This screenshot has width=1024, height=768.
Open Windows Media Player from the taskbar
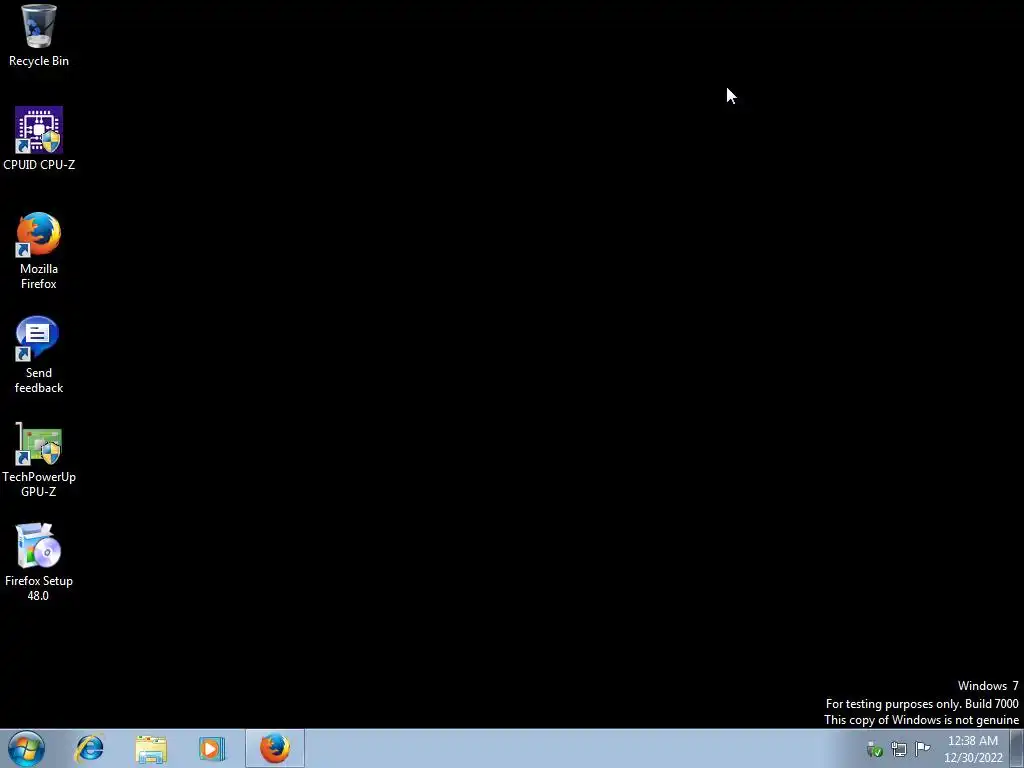(x=212, y=748)
